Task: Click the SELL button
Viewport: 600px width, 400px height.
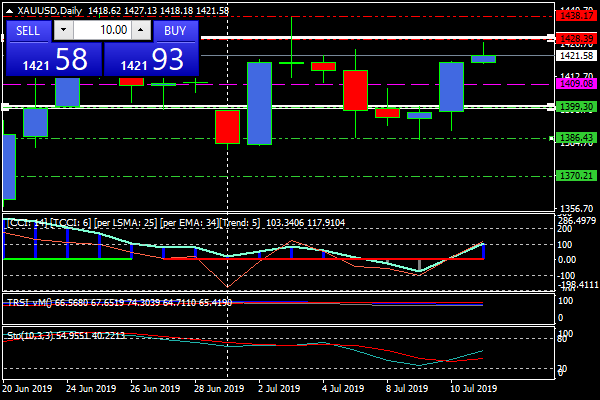Action: 29,31
